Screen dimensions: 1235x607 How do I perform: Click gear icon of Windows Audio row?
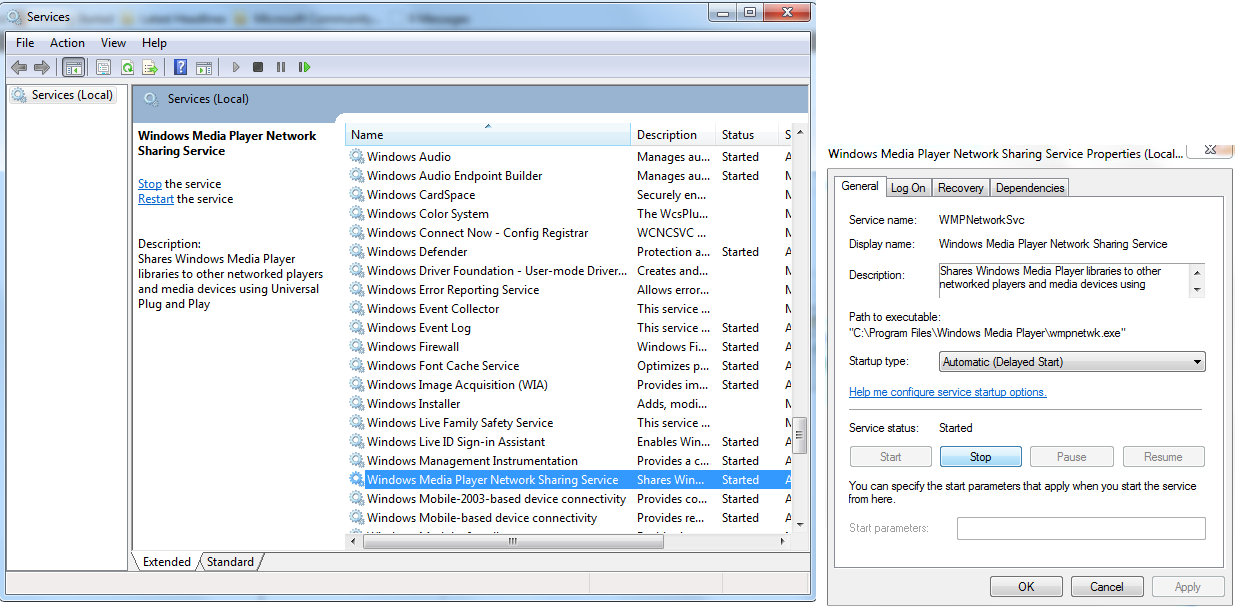point(356,156)
